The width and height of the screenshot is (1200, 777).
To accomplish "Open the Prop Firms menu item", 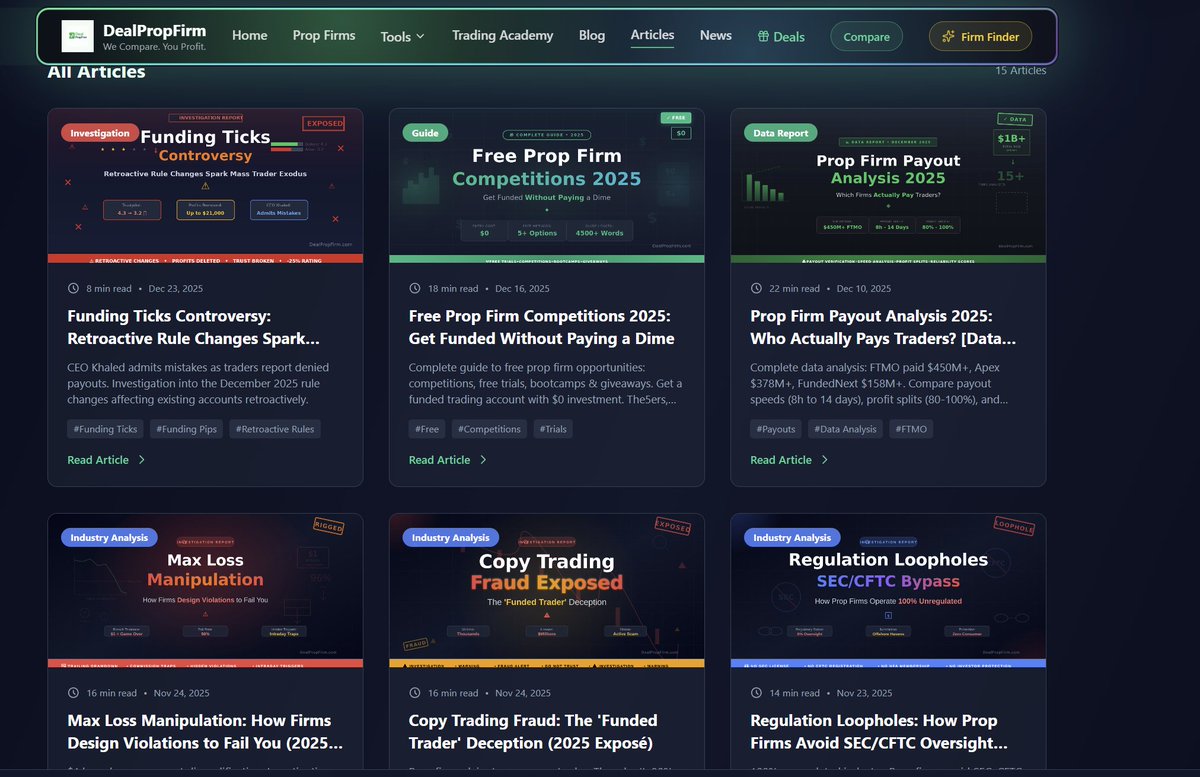I will (324, 35).
